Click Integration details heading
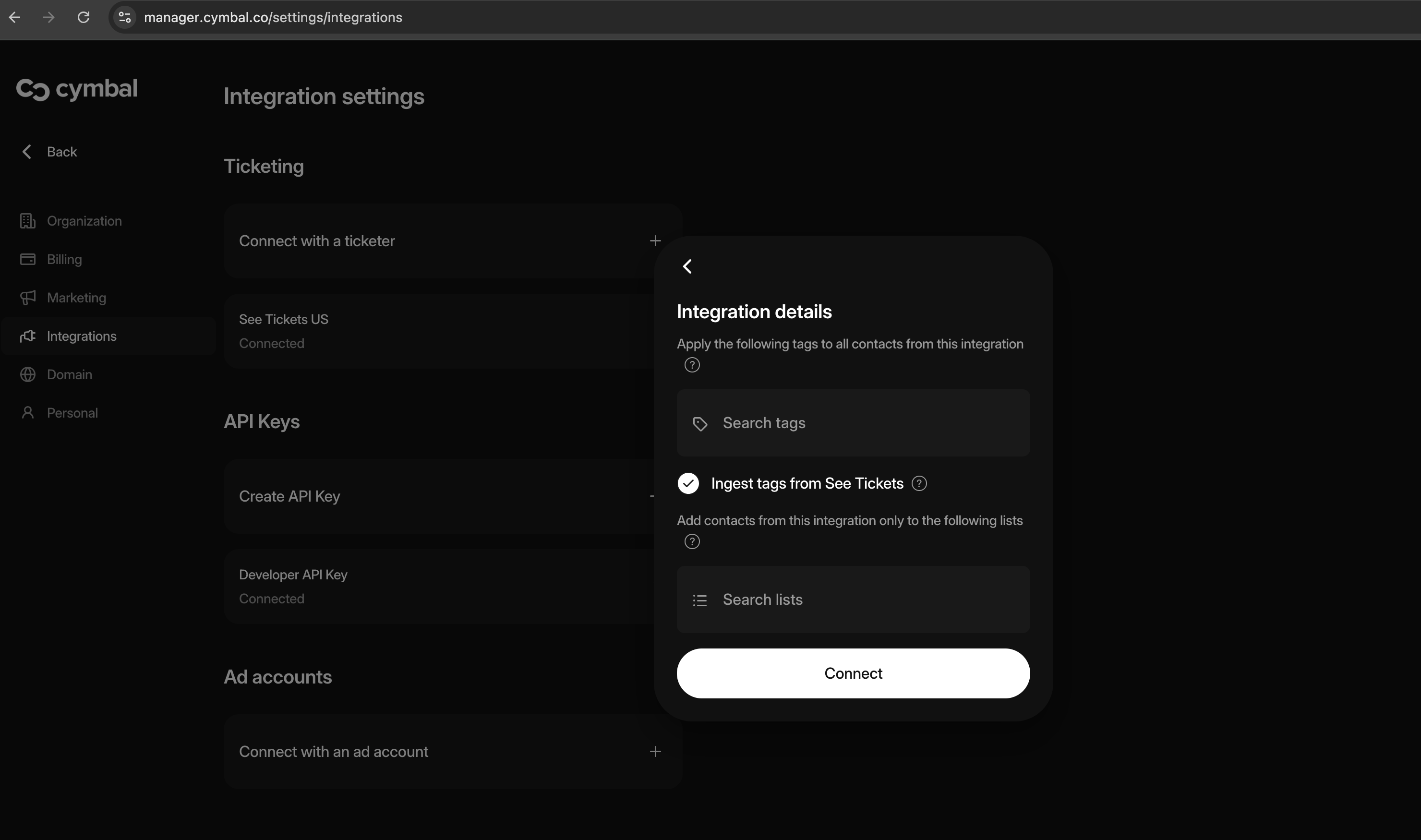This screenshot has height=840, width=1421. click(754, 312)
